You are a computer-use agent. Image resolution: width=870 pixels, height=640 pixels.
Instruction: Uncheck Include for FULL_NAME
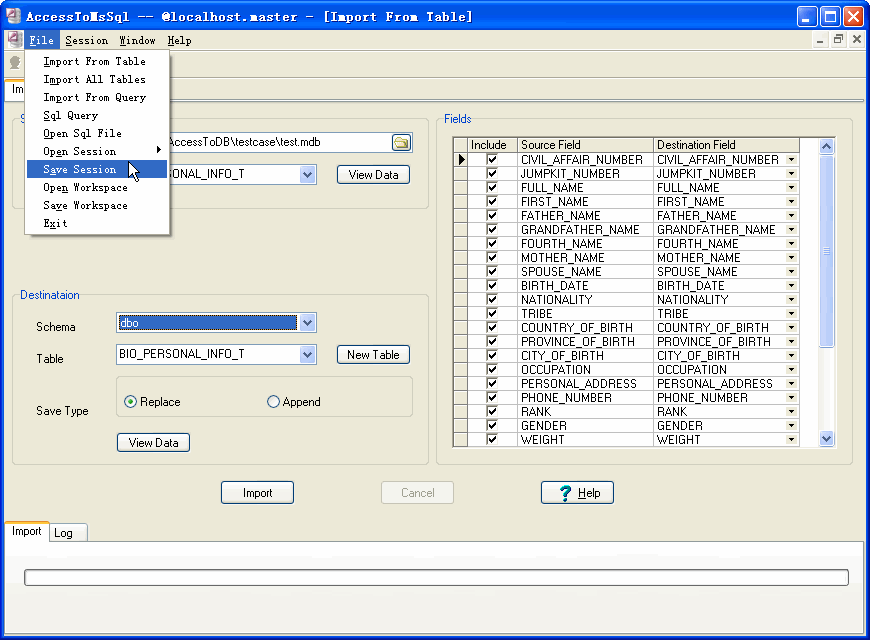click(x=492, y=188)
